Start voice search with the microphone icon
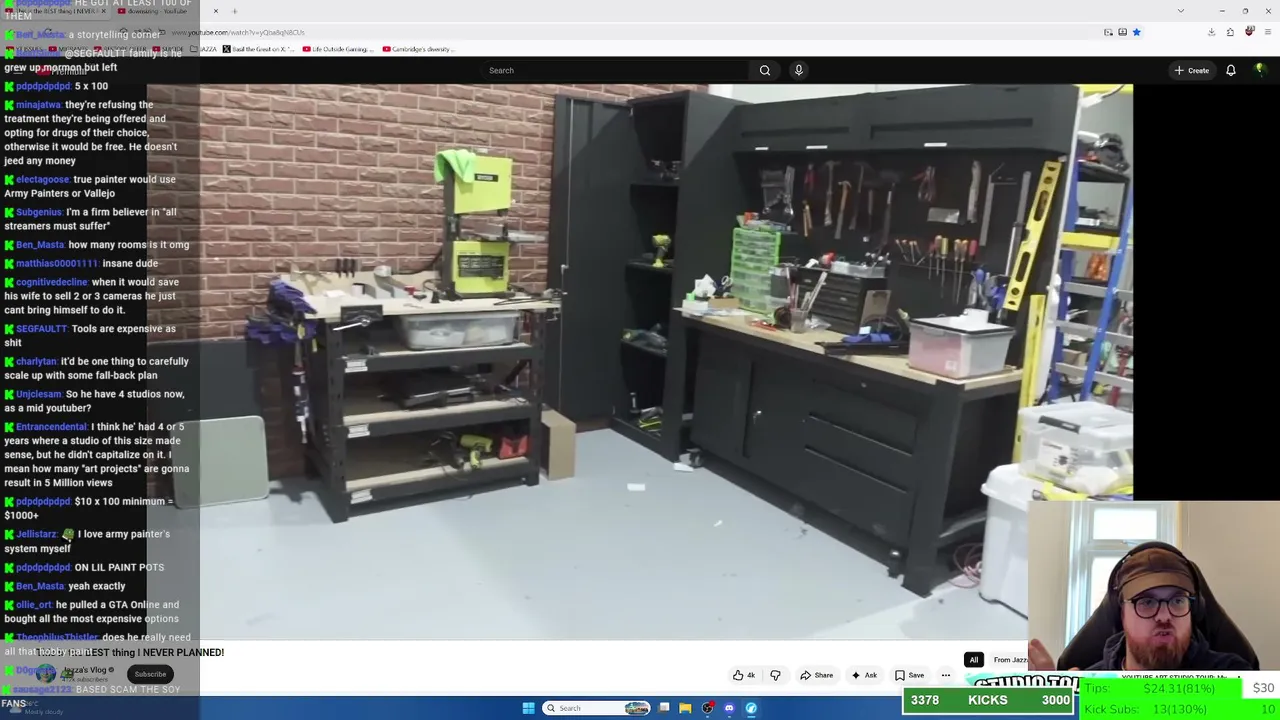This screenshot has height=720, width=1280. tap(798, 70)
